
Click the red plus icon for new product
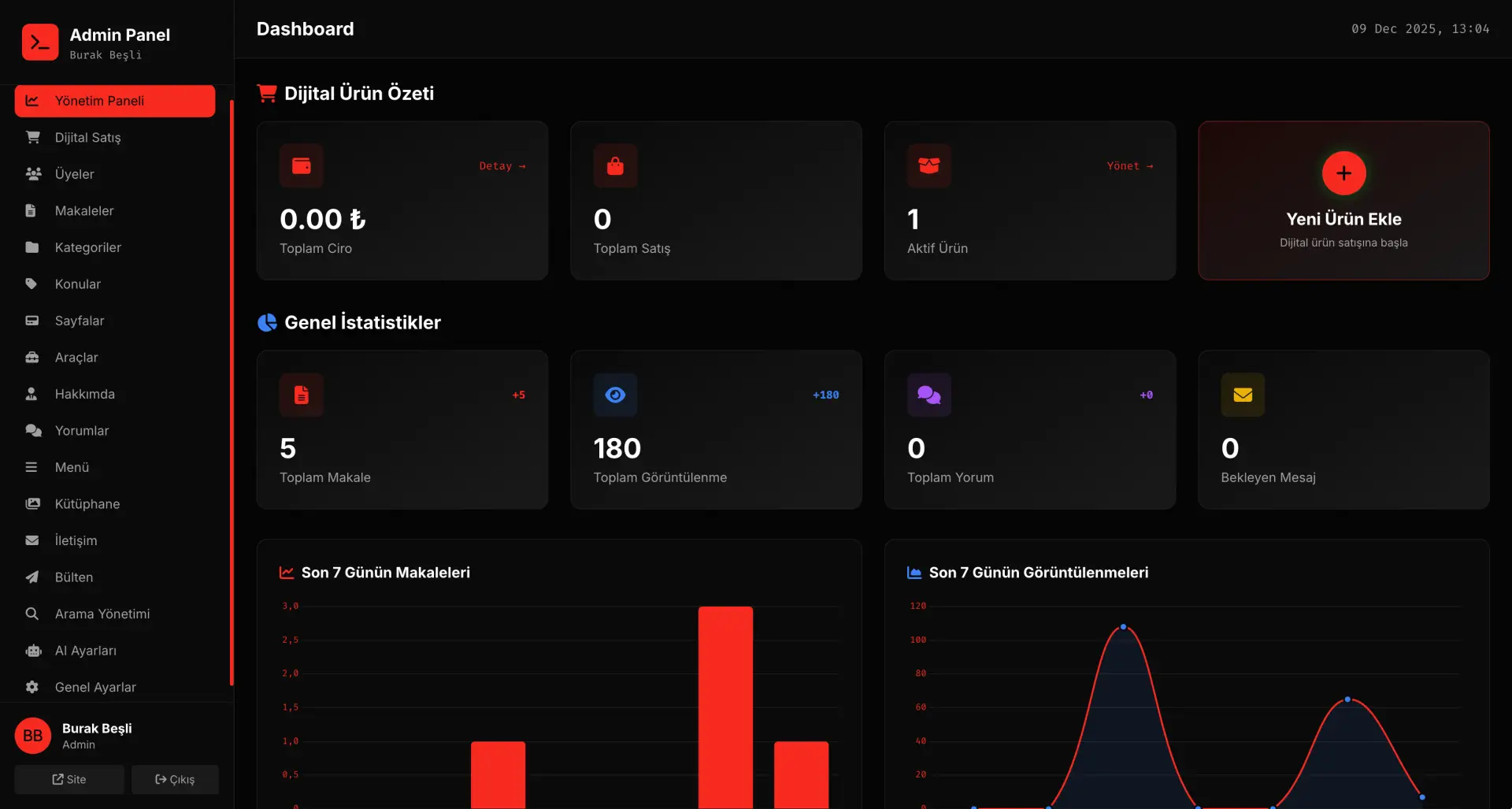pos(1343,173)
